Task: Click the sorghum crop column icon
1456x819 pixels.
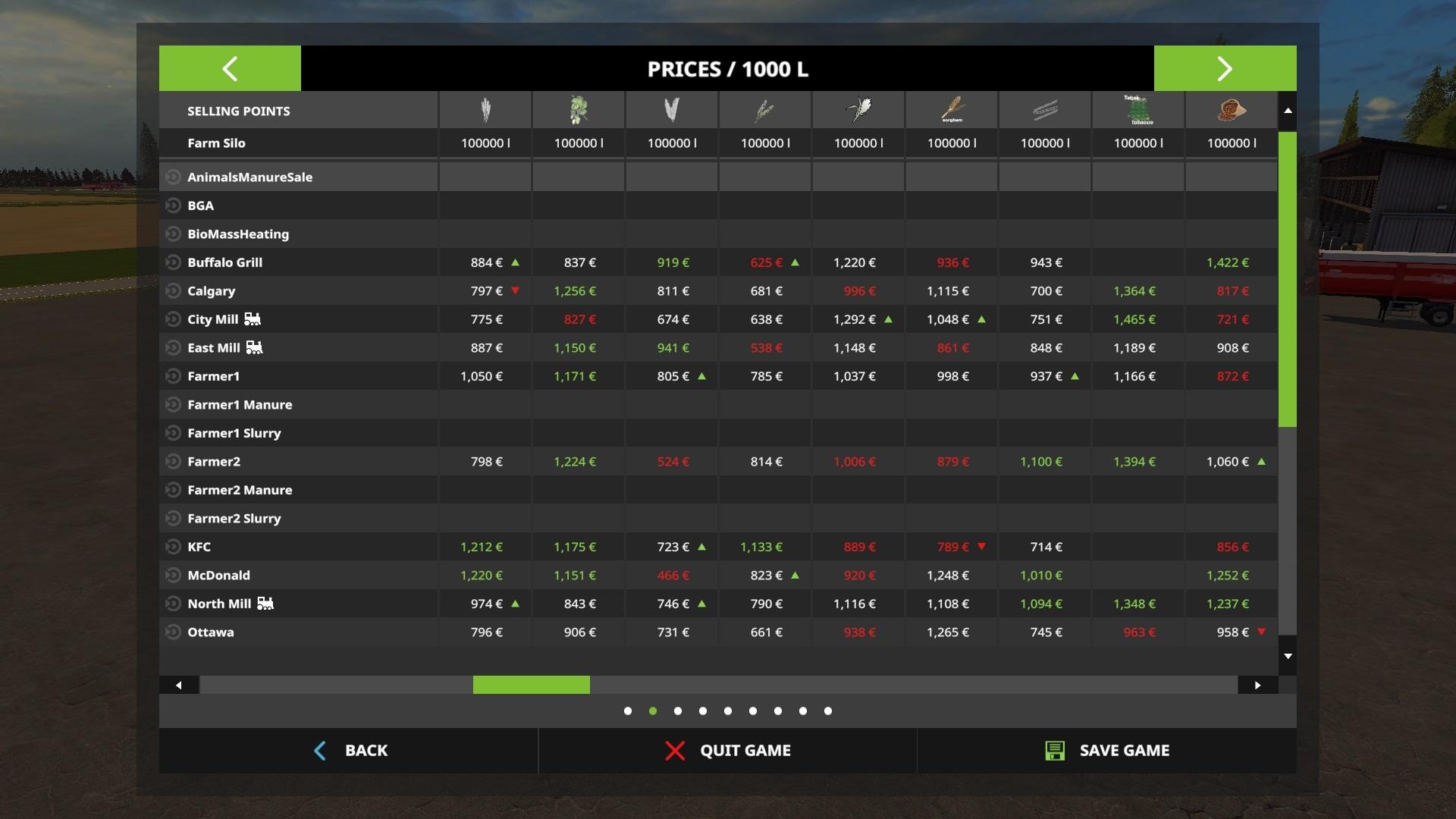Action: coord(952,110)
